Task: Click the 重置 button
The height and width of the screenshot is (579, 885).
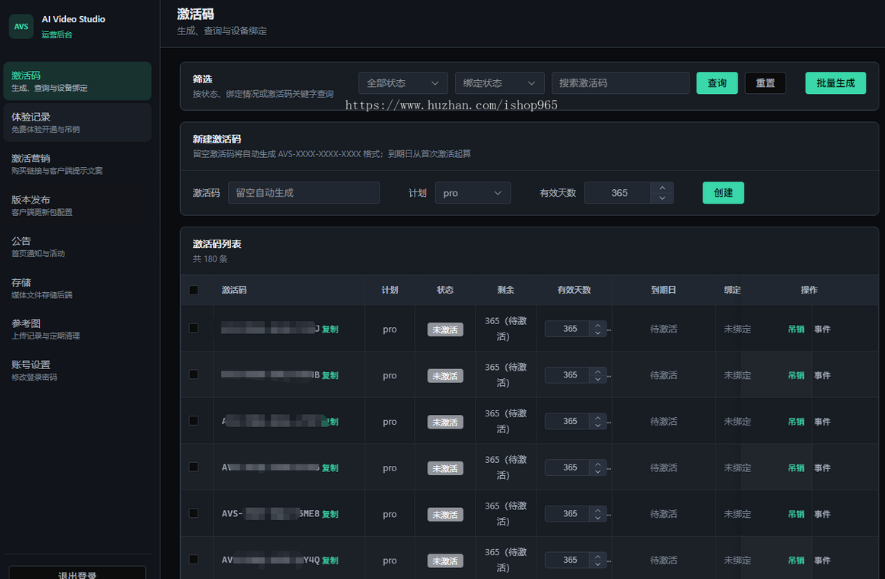Action: [x=765, y=83]
